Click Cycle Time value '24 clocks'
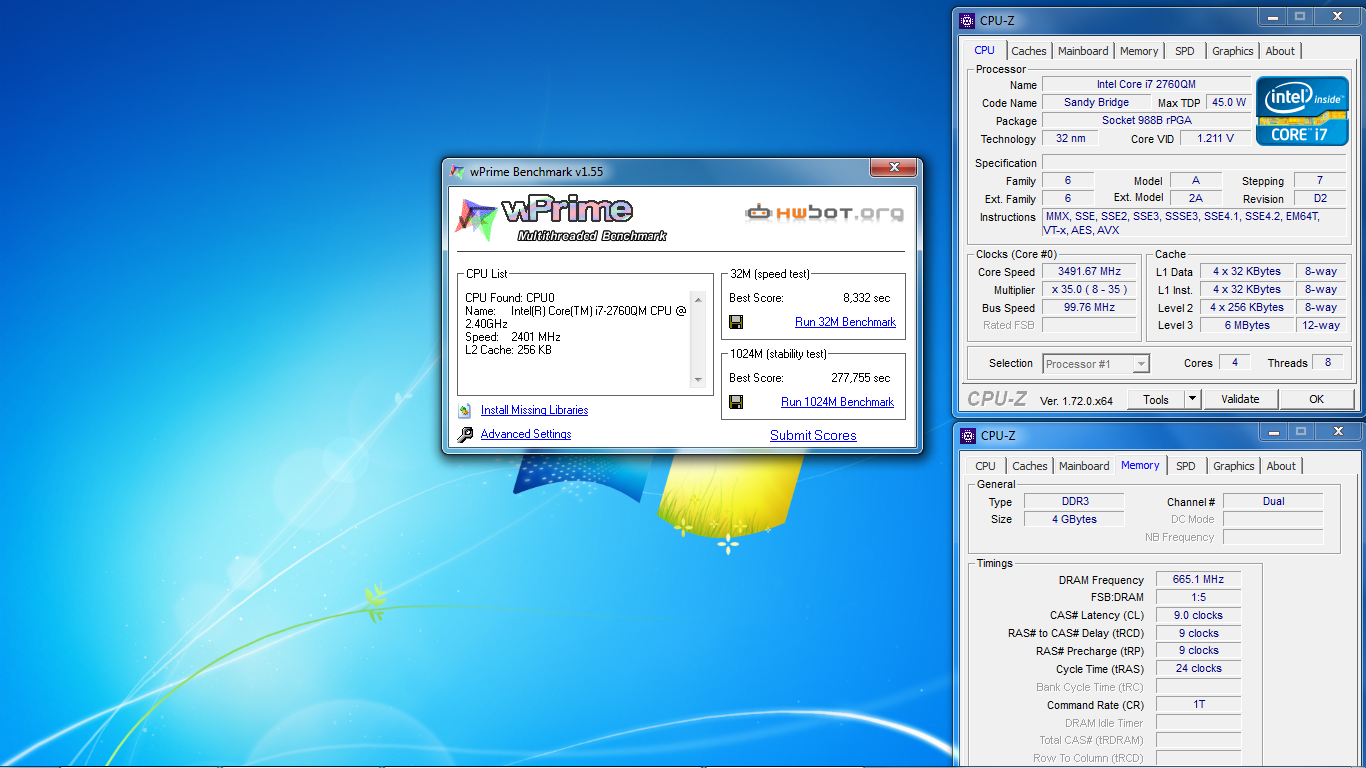The height and width of the screenshot is (768, 1366). coord(1199,669)
